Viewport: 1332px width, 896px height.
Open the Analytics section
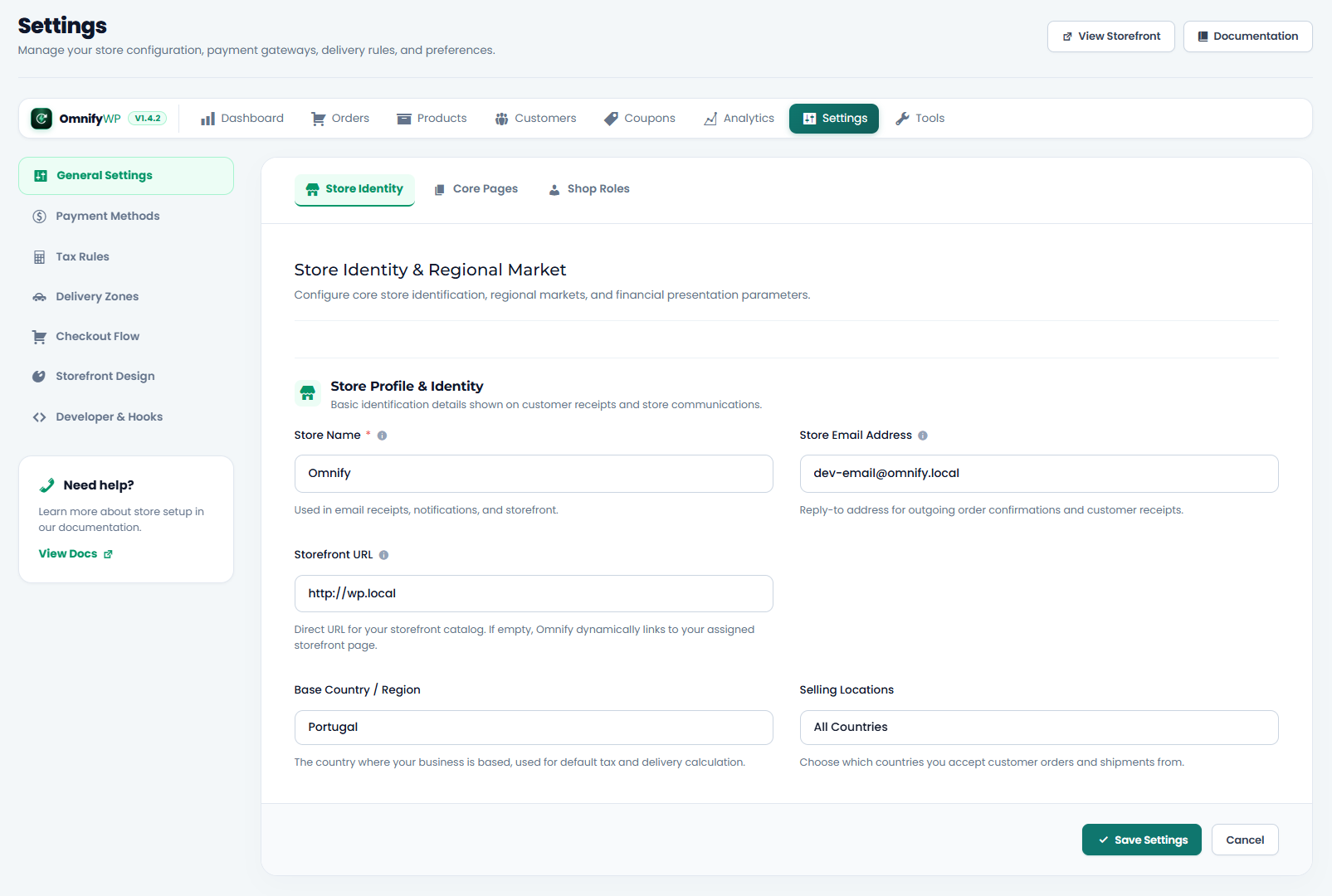(739, 119)
